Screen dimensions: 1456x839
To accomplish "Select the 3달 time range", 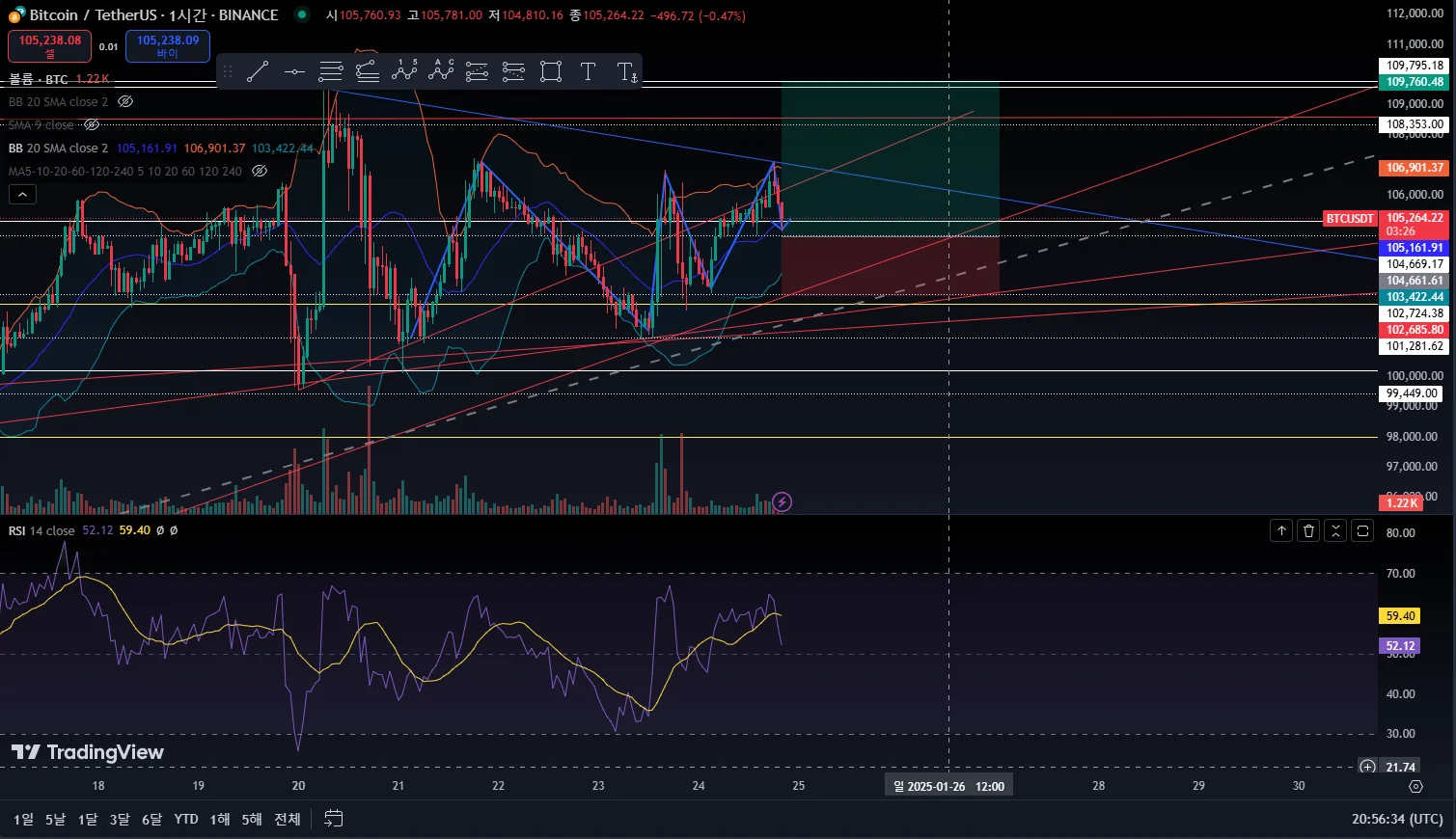I will point(120,819).
